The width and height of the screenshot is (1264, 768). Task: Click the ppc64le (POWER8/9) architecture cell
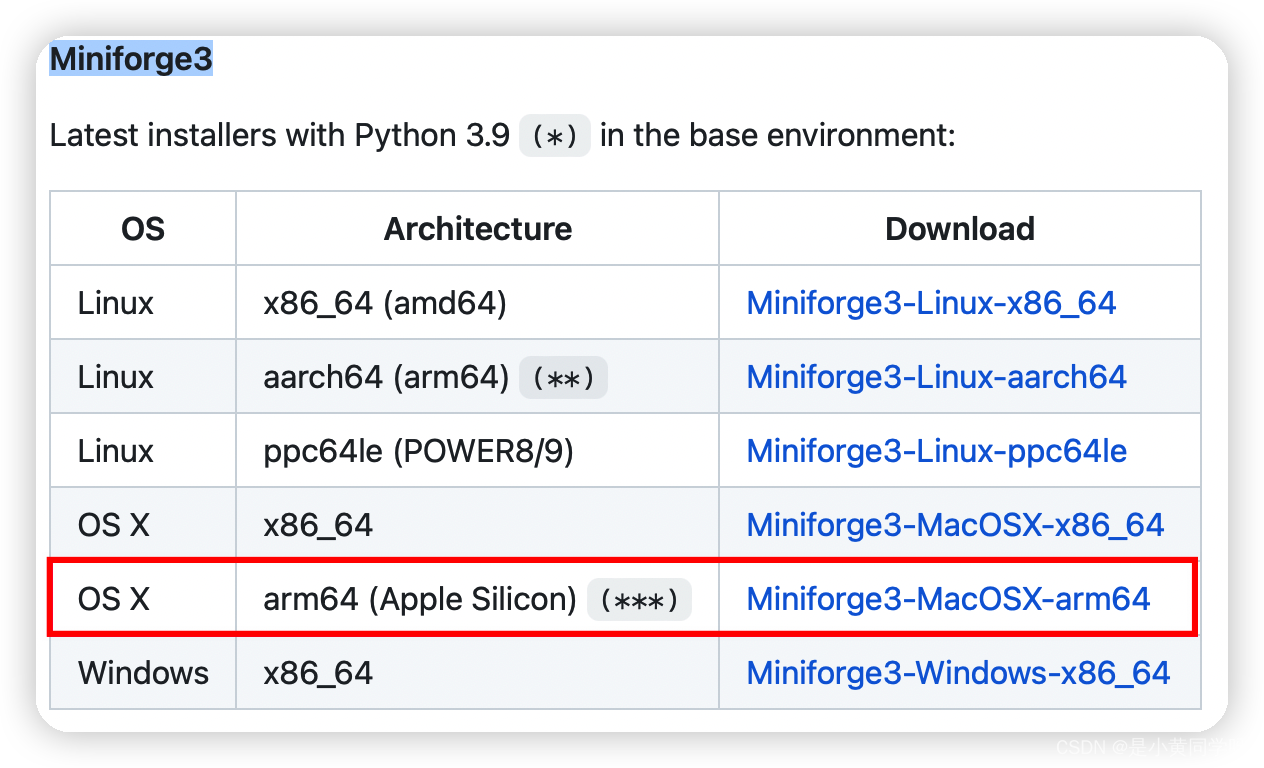coord(419,451)
